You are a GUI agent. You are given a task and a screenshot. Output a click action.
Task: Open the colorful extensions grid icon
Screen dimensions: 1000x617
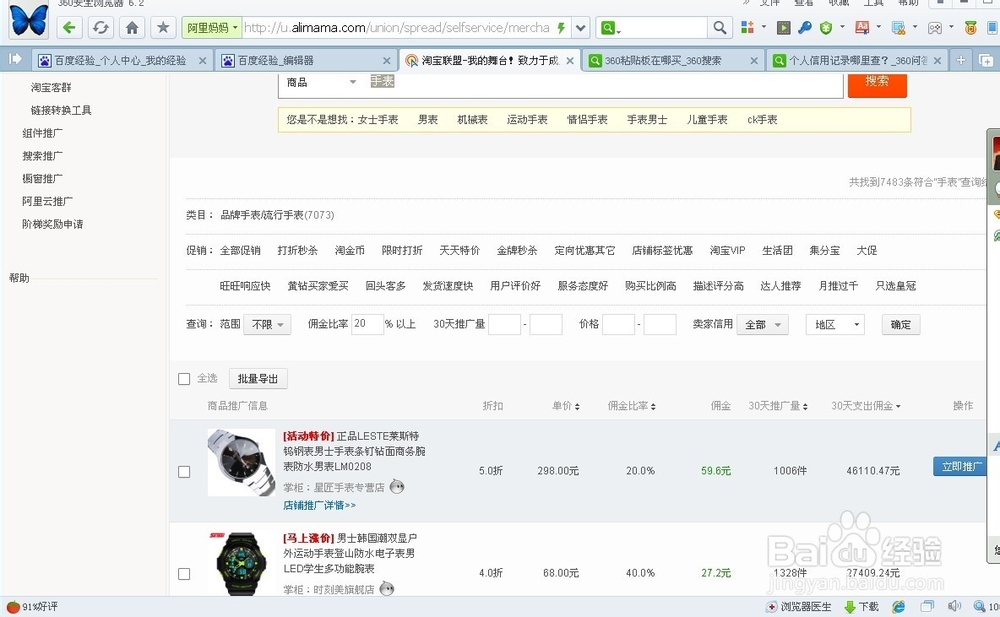(x=747, y=27)
